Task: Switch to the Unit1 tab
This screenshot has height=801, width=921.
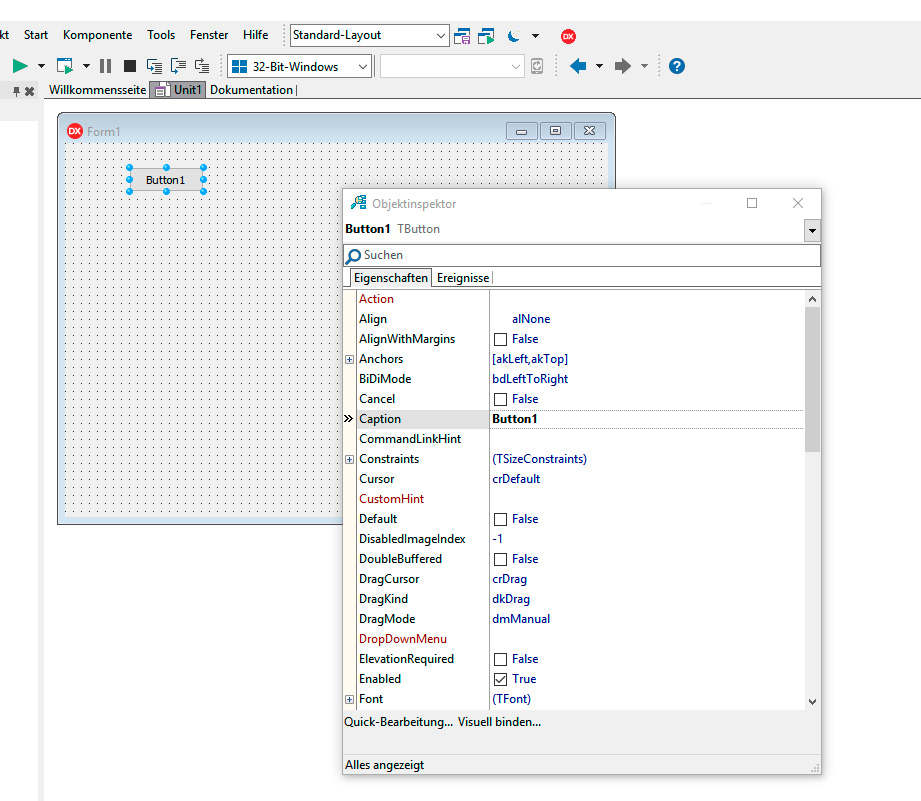Action: (178, 90)
